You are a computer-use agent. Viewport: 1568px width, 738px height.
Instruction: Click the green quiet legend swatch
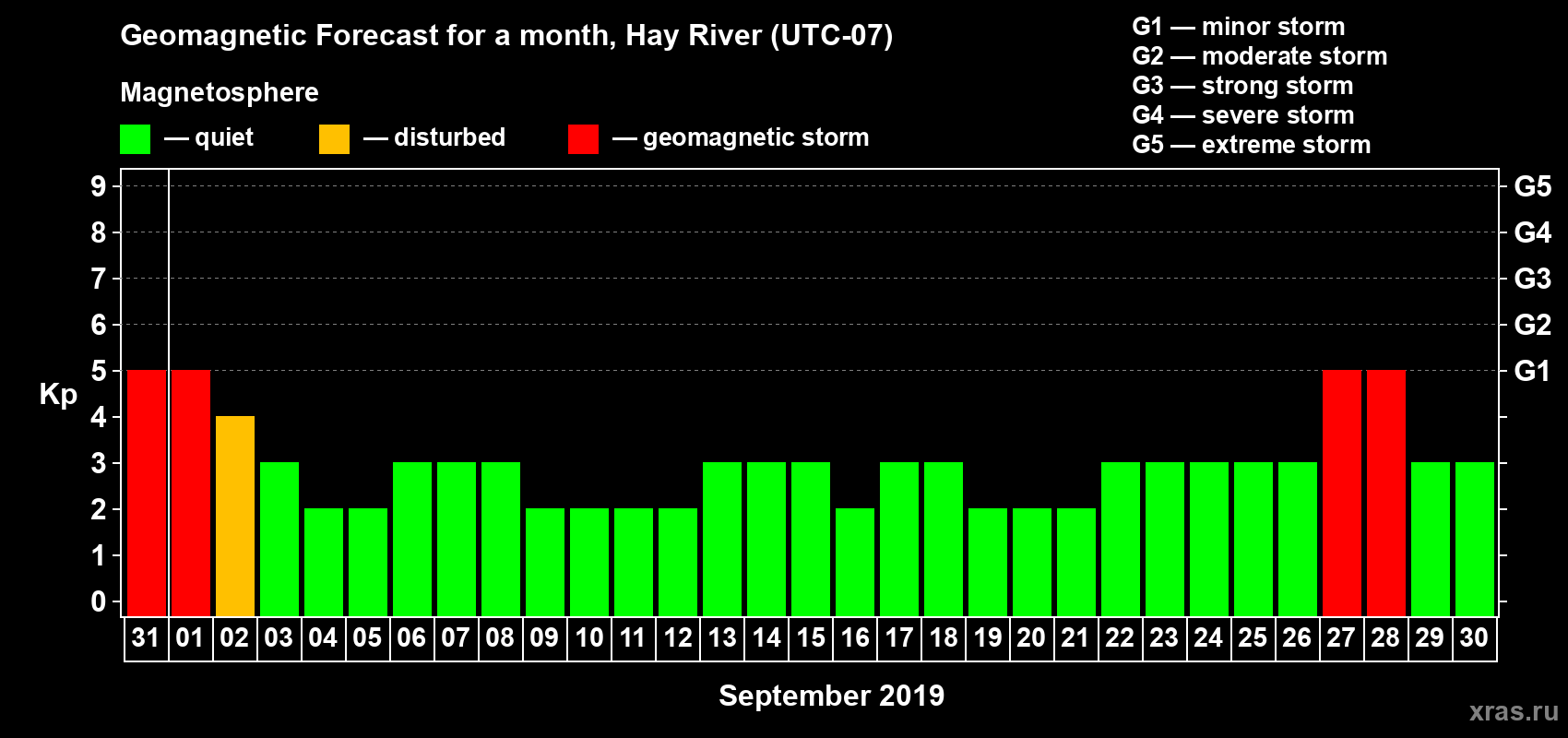[136, 139]
